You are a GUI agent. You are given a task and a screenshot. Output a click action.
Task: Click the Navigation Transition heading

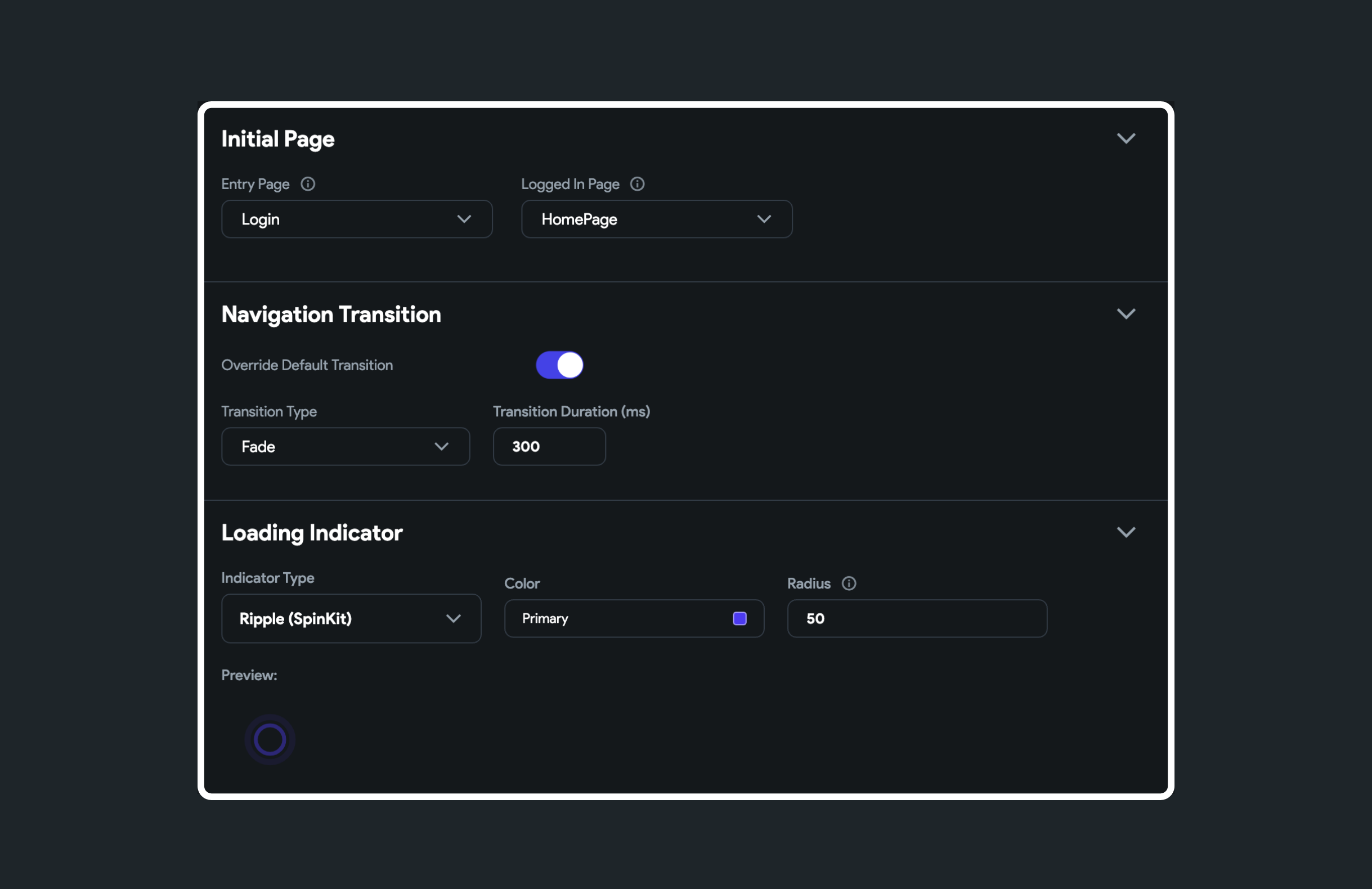[331, 314]
